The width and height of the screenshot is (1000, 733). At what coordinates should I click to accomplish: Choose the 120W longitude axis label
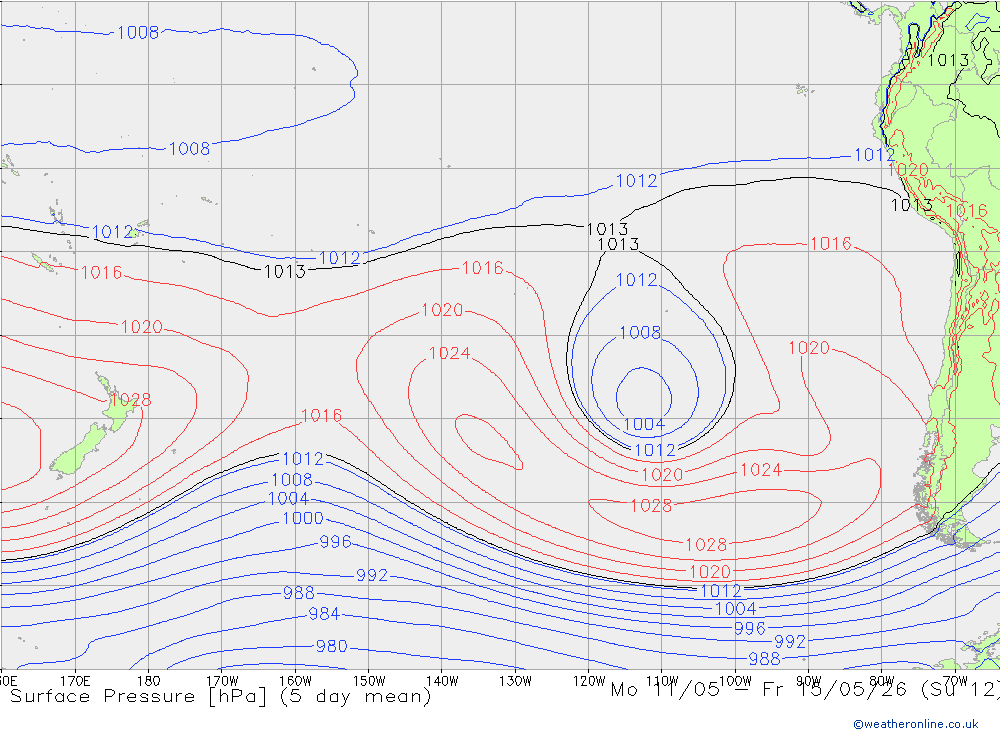pos(589,681)
